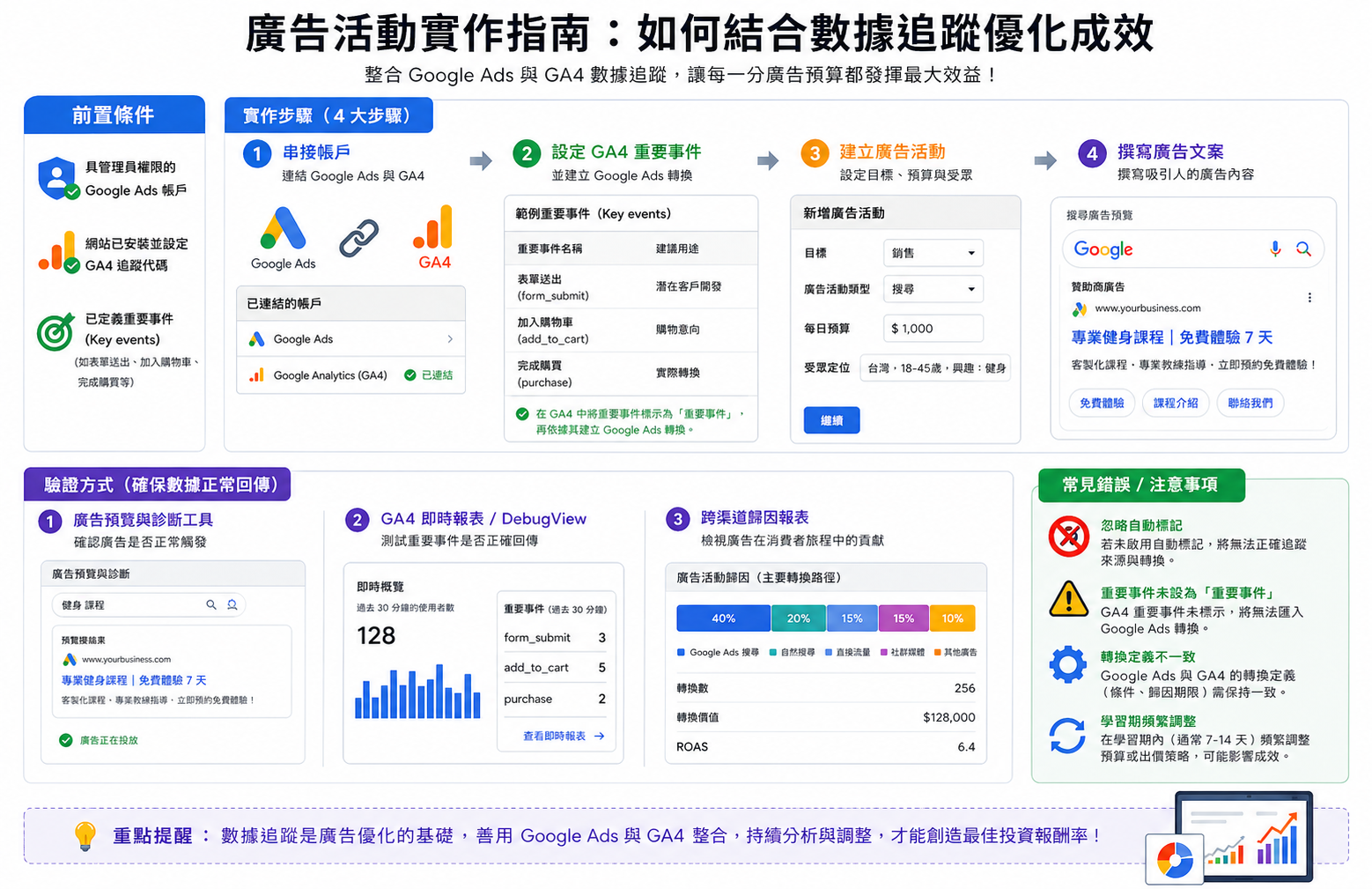
Task: Click the form_submit 3 realtime event row
Action: (x=555, y=637)
